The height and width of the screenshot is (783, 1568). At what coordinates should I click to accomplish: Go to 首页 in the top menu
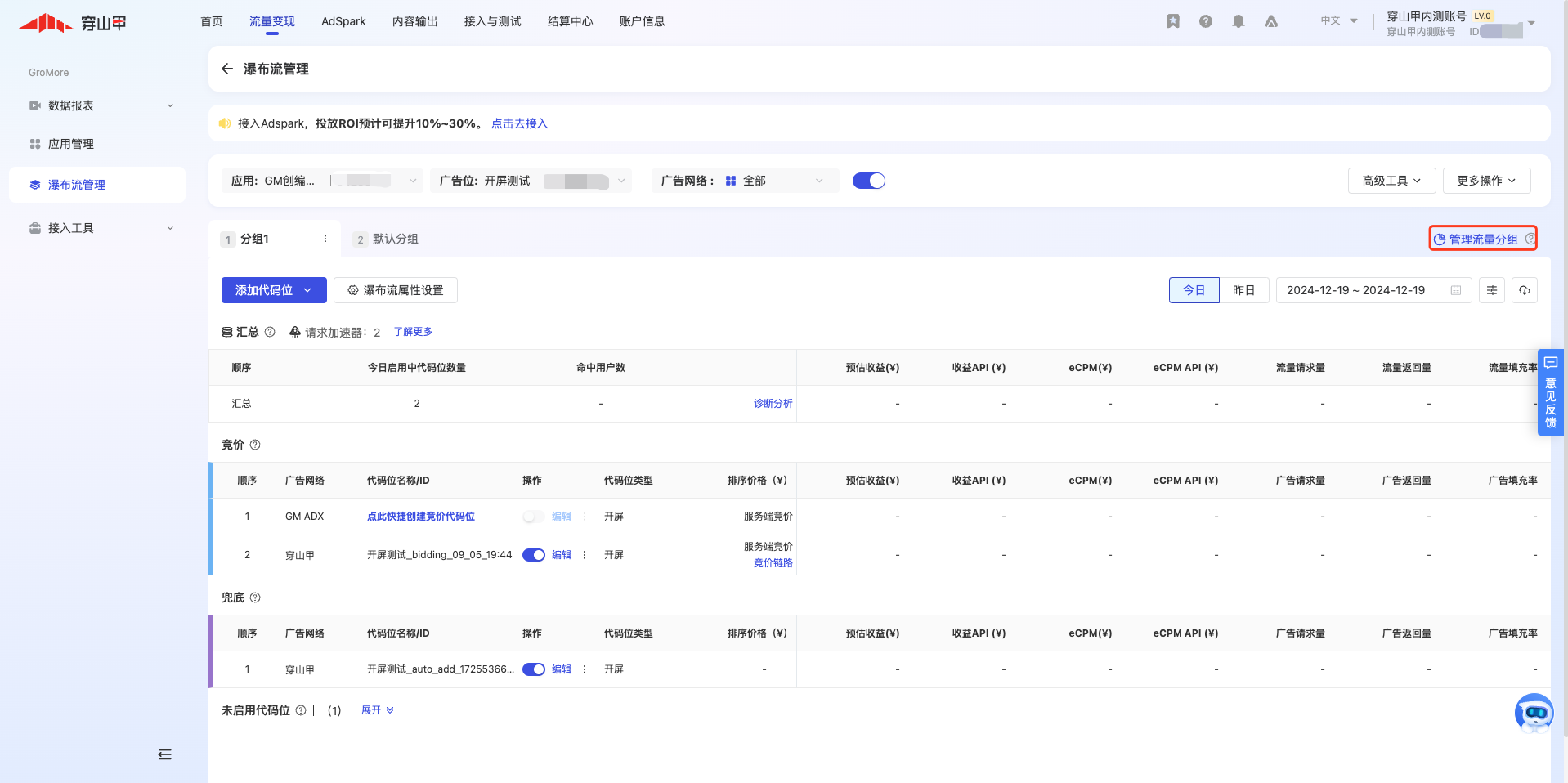click(x=212, y=21)
